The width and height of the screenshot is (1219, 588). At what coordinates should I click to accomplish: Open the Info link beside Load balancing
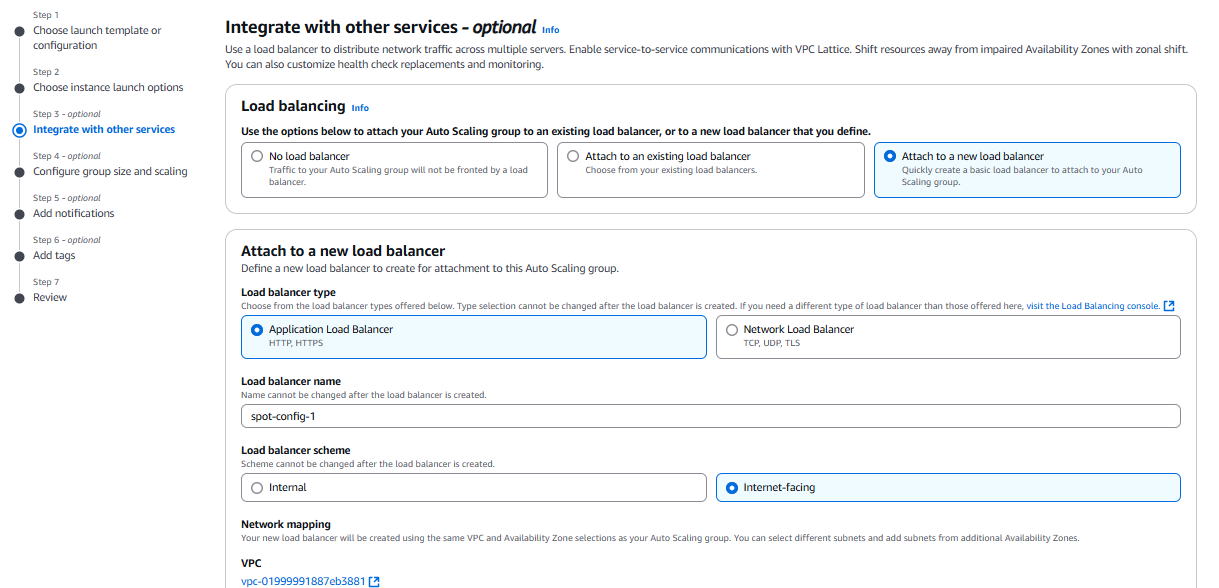click(x=360, y=108)
